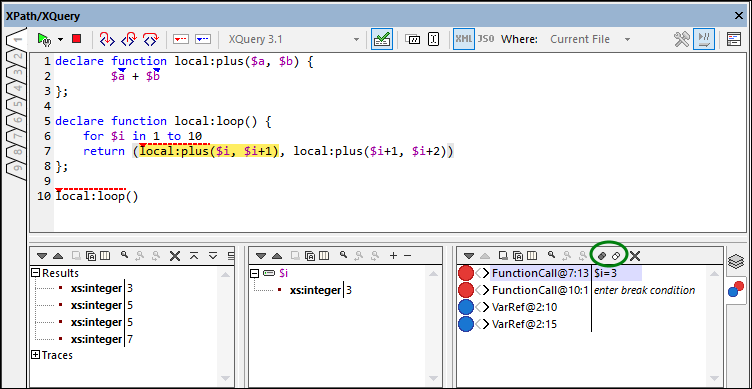The height and width of the screenshot is (389, 752).
Task: Start debugging with the green play icon
Action: (45, 39)
